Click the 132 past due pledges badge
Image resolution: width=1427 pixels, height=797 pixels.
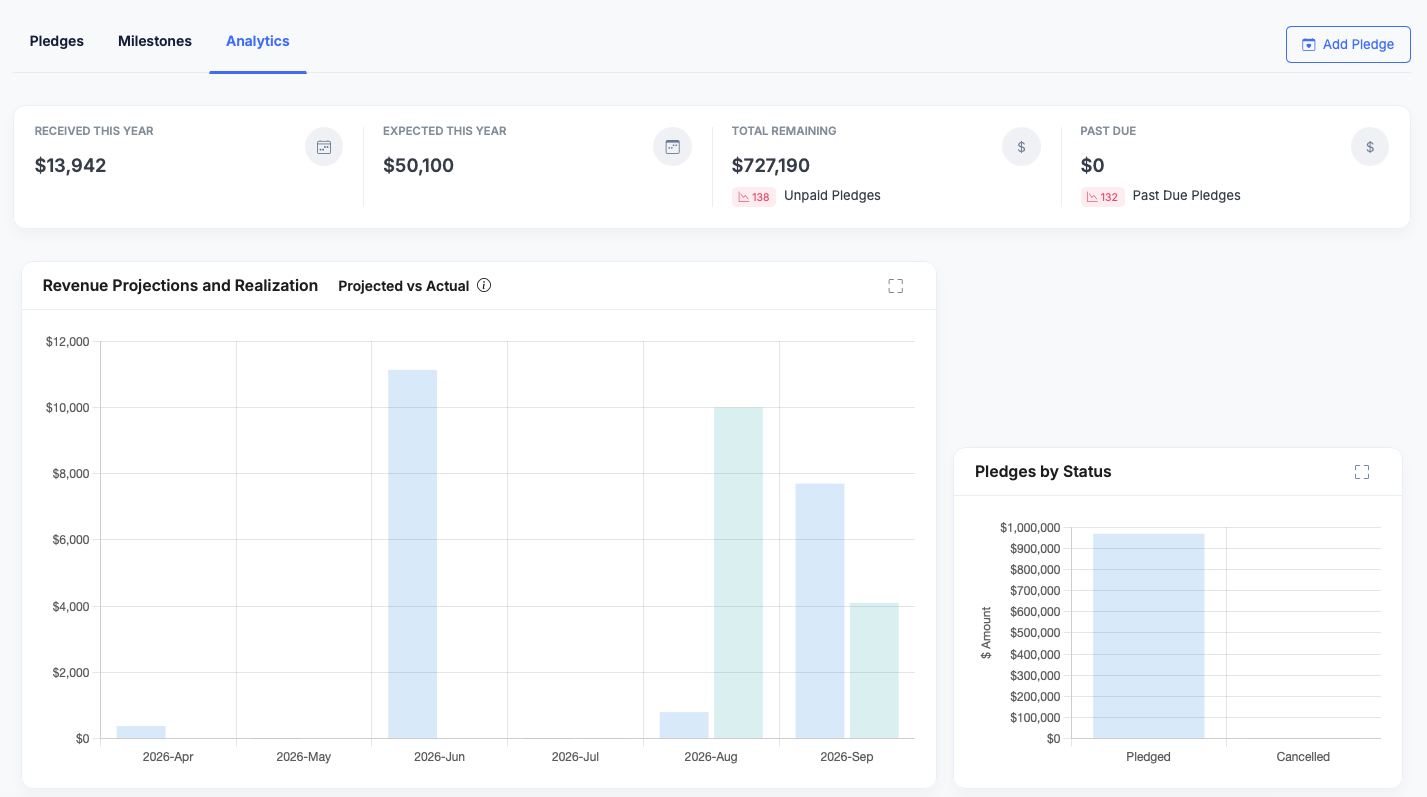pos(1103,197)
